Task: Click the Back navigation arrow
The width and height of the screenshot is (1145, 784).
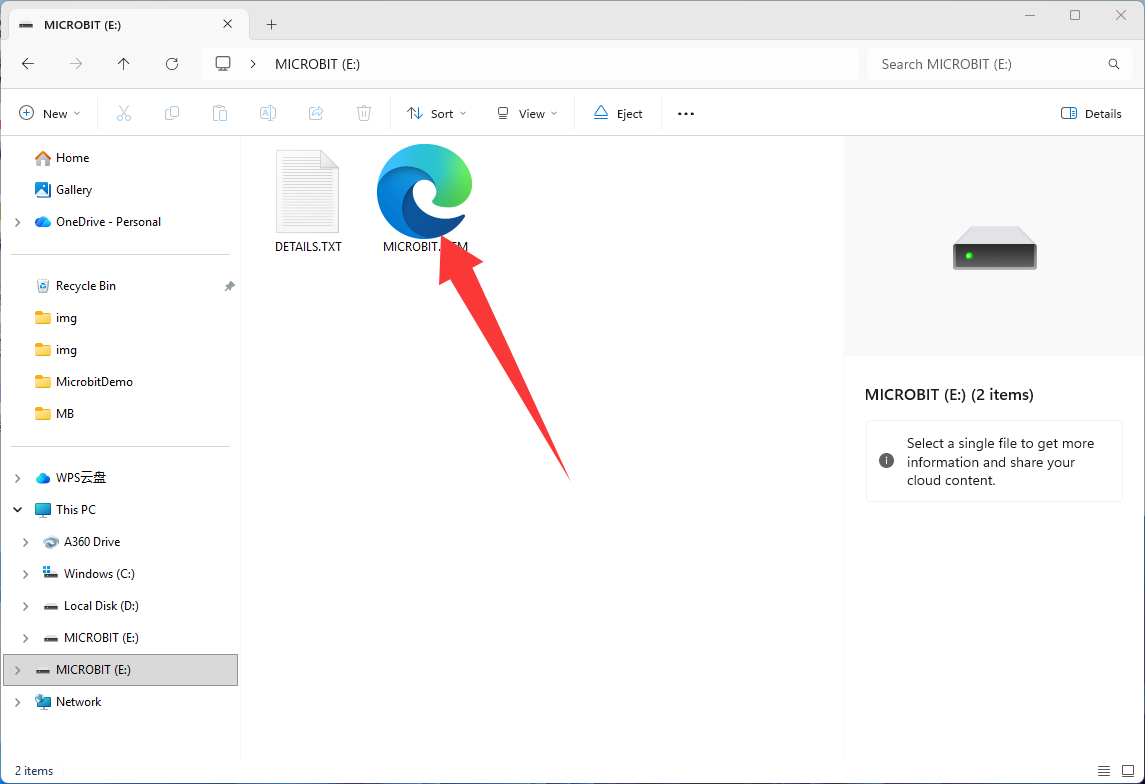Action: 28,64
